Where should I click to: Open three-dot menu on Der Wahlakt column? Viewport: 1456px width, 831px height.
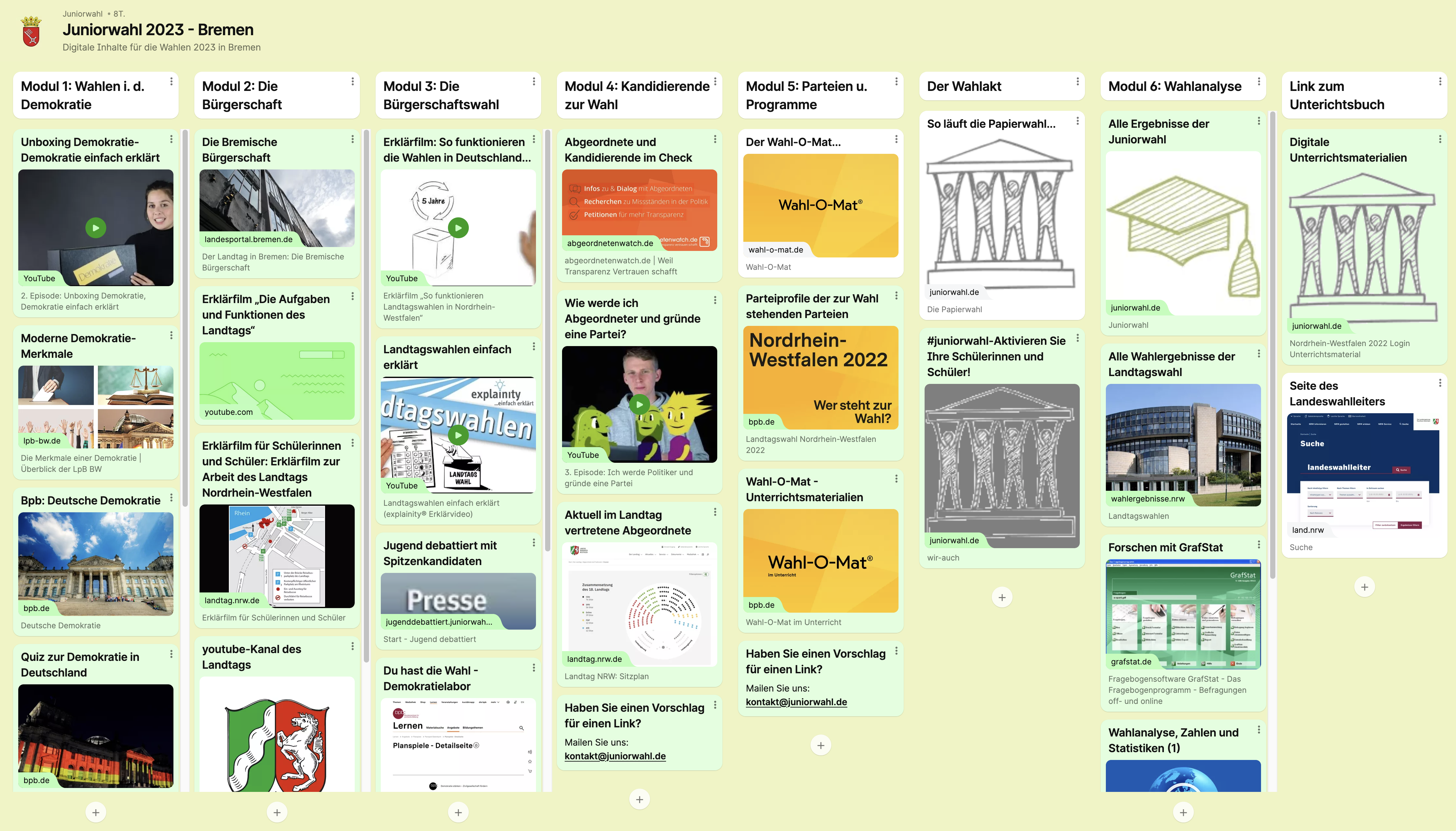1077,81
